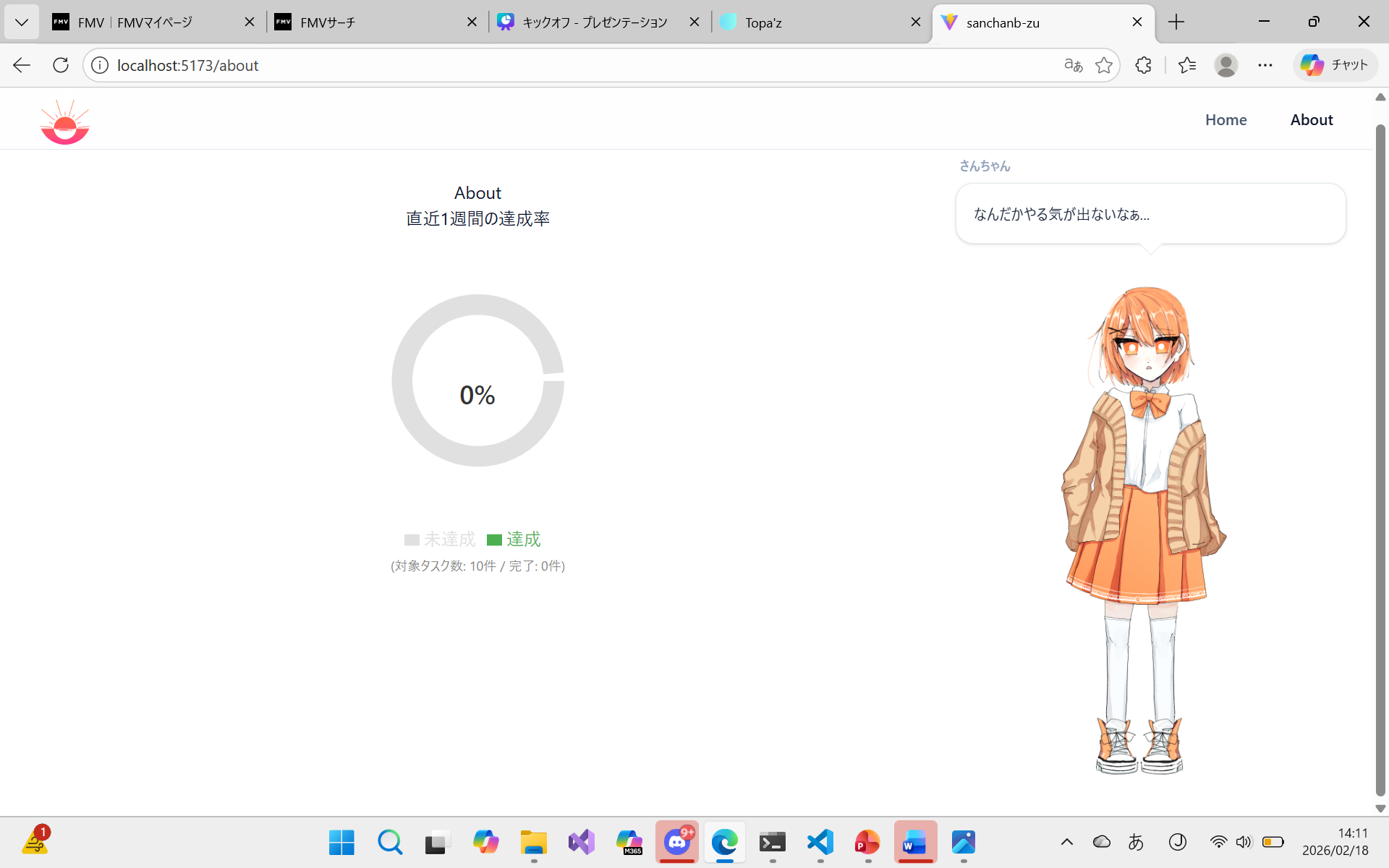Click the red sun logo icon
Screen dimensions: 1389x868
pyautogui.click(x=65, y=122)
